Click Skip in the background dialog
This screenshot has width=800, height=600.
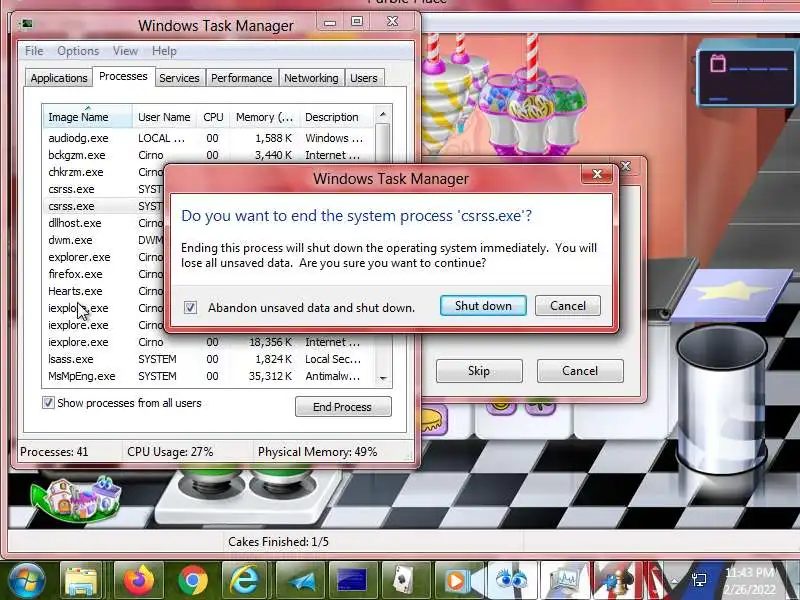click(x=479, y=371)
